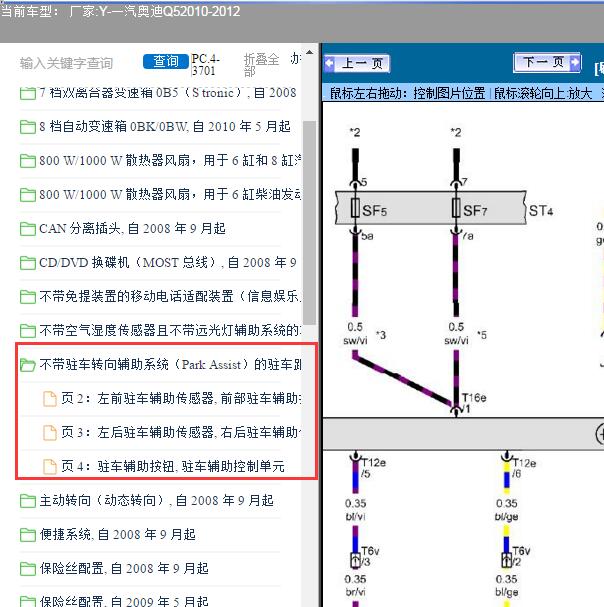604x607 pixels.
Task: Click 0.35 br/vi wire label in diagram
Action: [355, 585]
